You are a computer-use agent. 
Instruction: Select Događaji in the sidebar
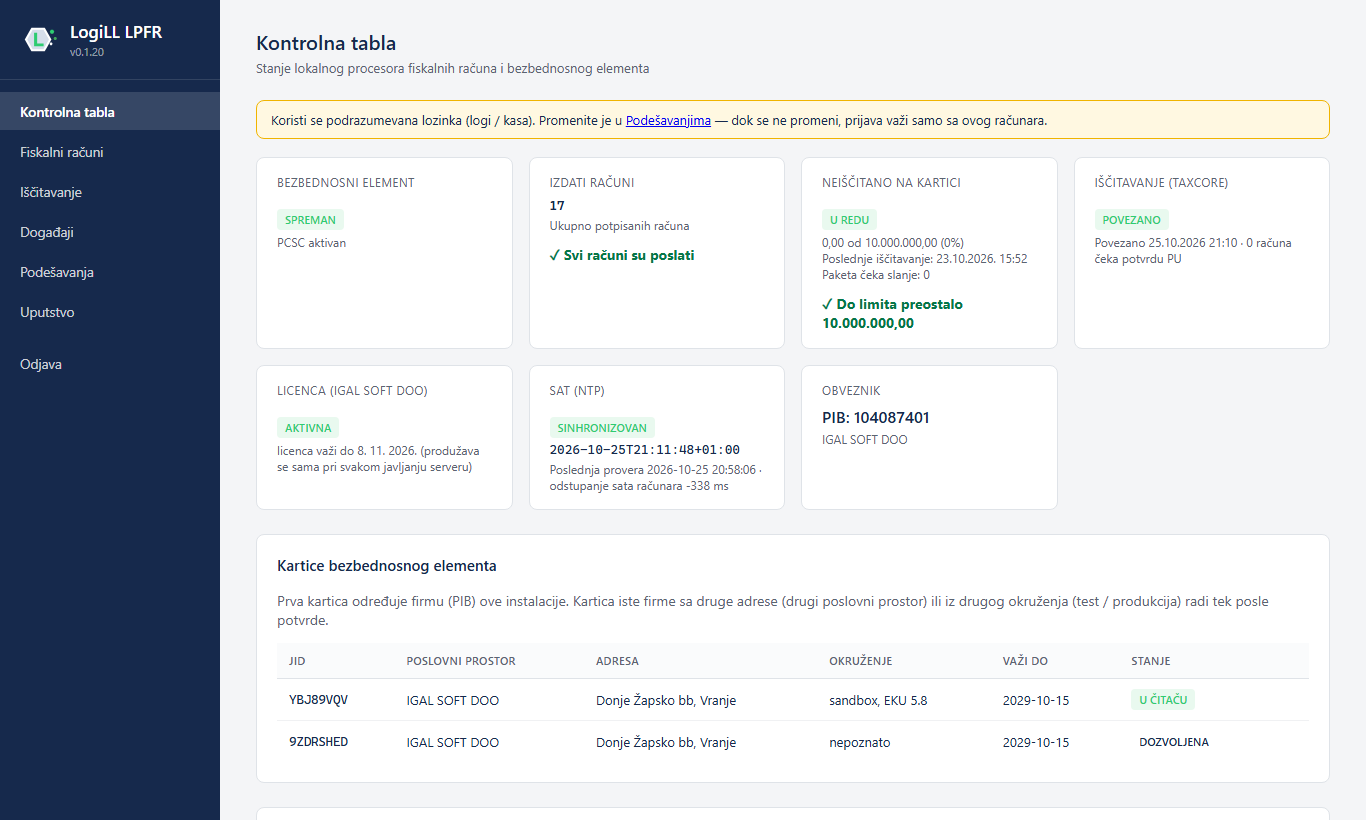click(x=110, y=232)
